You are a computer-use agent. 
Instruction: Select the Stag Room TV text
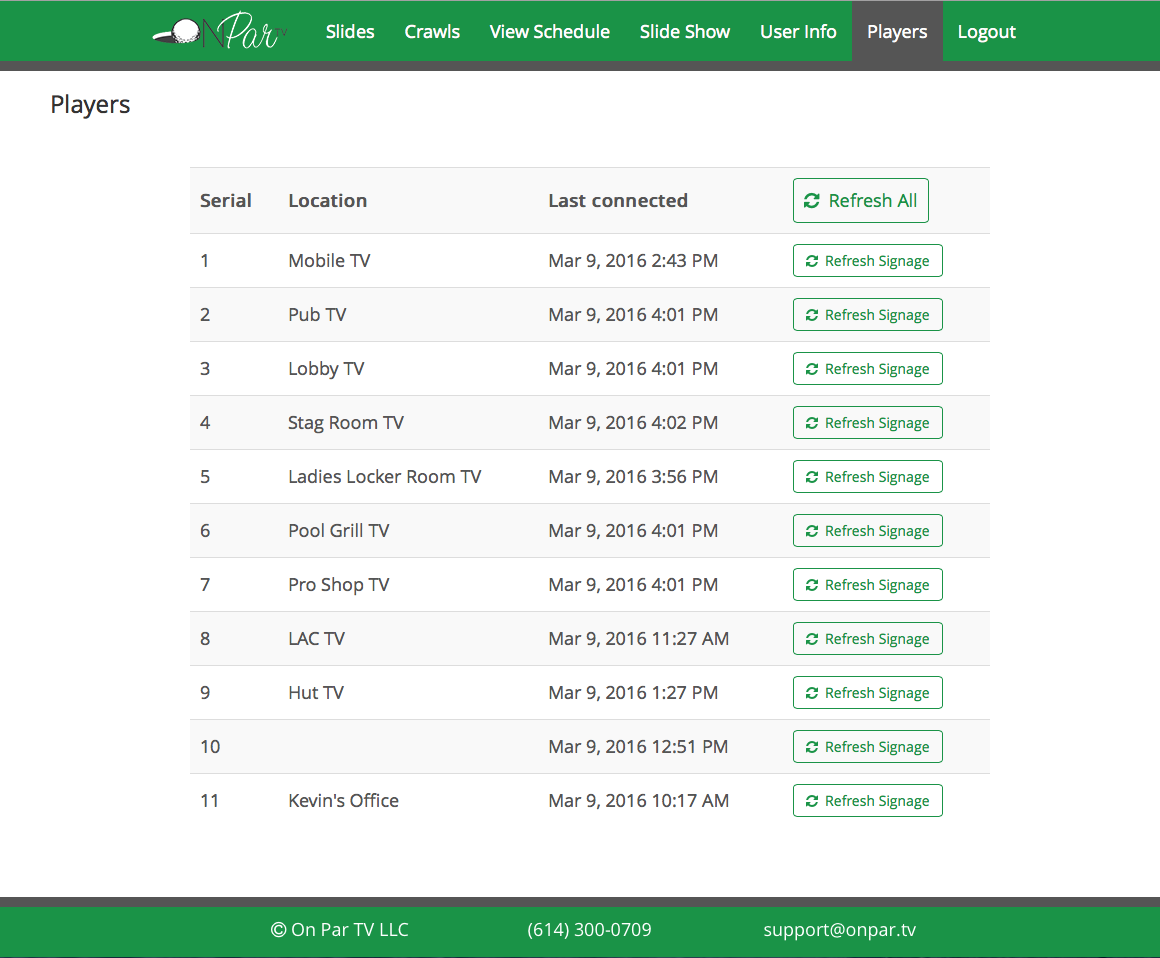pos(345,422)
